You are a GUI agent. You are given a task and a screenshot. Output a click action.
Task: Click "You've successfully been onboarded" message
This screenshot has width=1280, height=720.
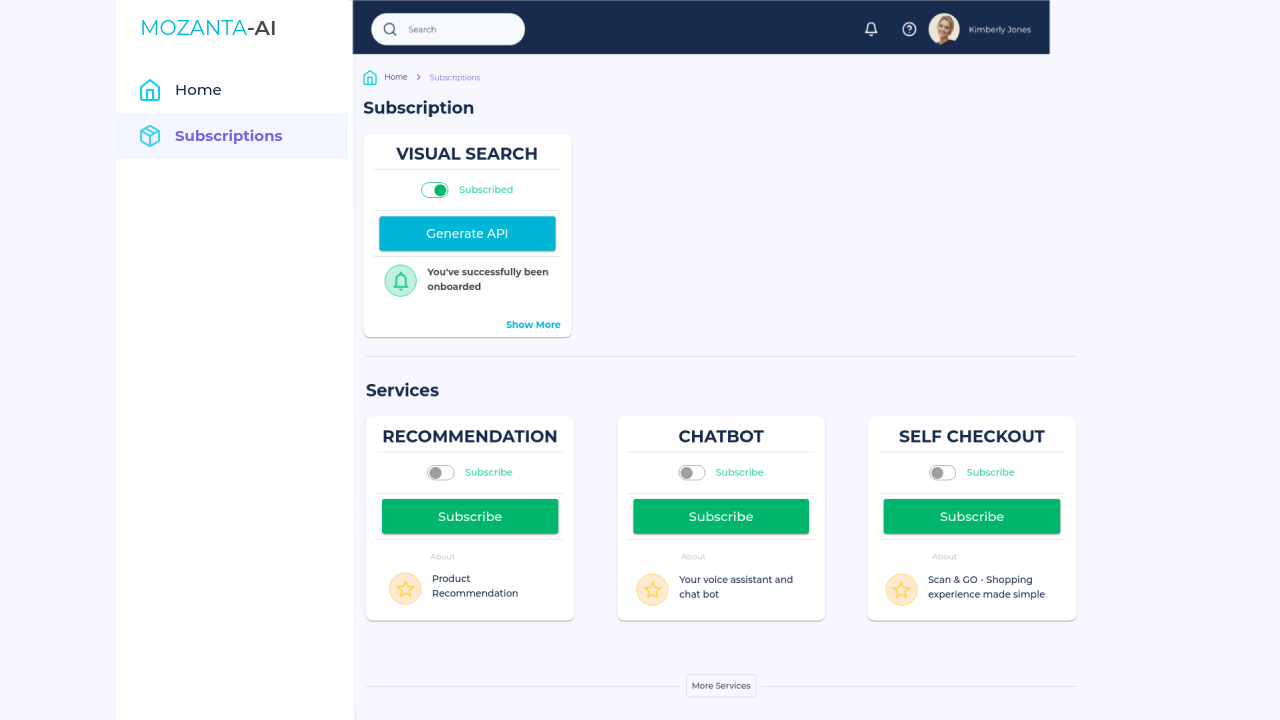(x=488, y=279)
